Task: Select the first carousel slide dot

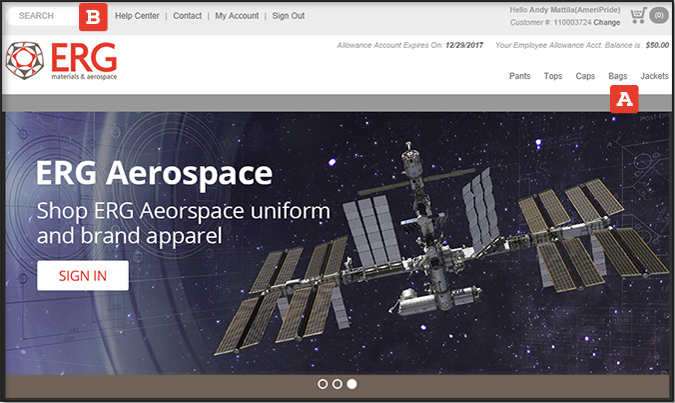Action: [x=323, y=383]
